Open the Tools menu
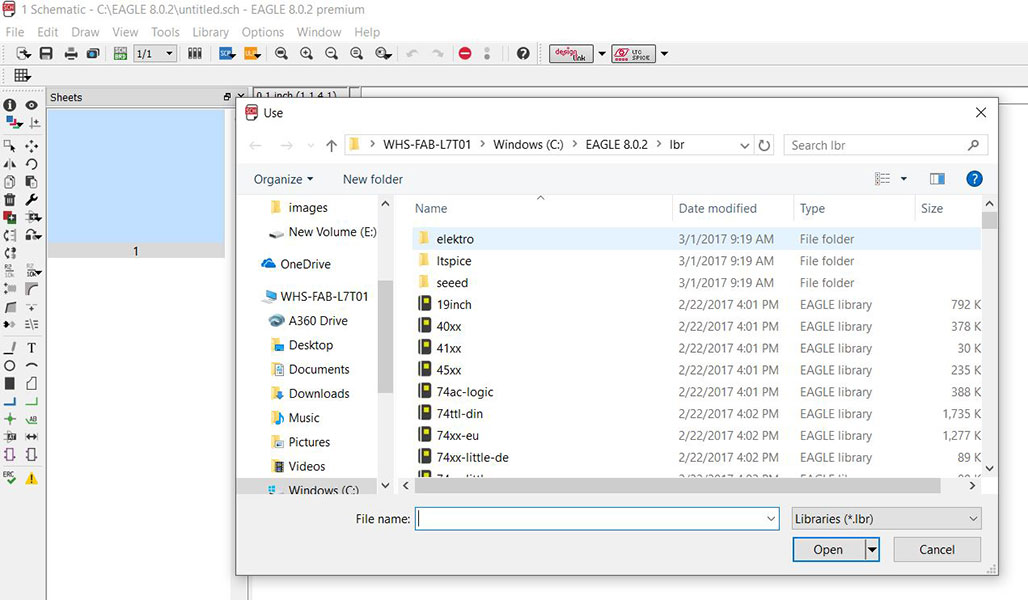This screenshot has width=1028, height=600. [165, 32]
